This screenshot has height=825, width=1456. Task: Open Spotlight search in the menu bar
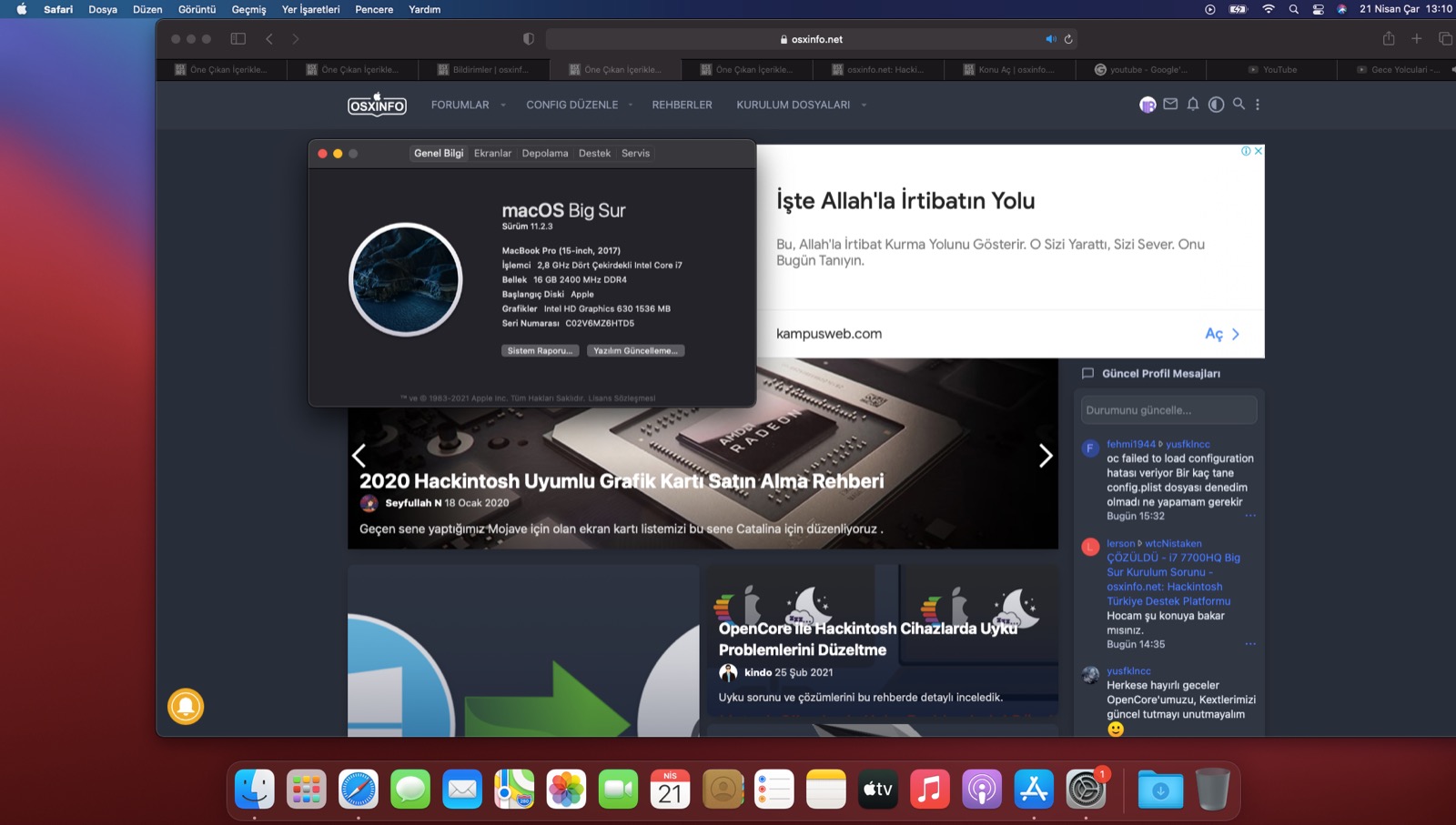[1294, 9]
